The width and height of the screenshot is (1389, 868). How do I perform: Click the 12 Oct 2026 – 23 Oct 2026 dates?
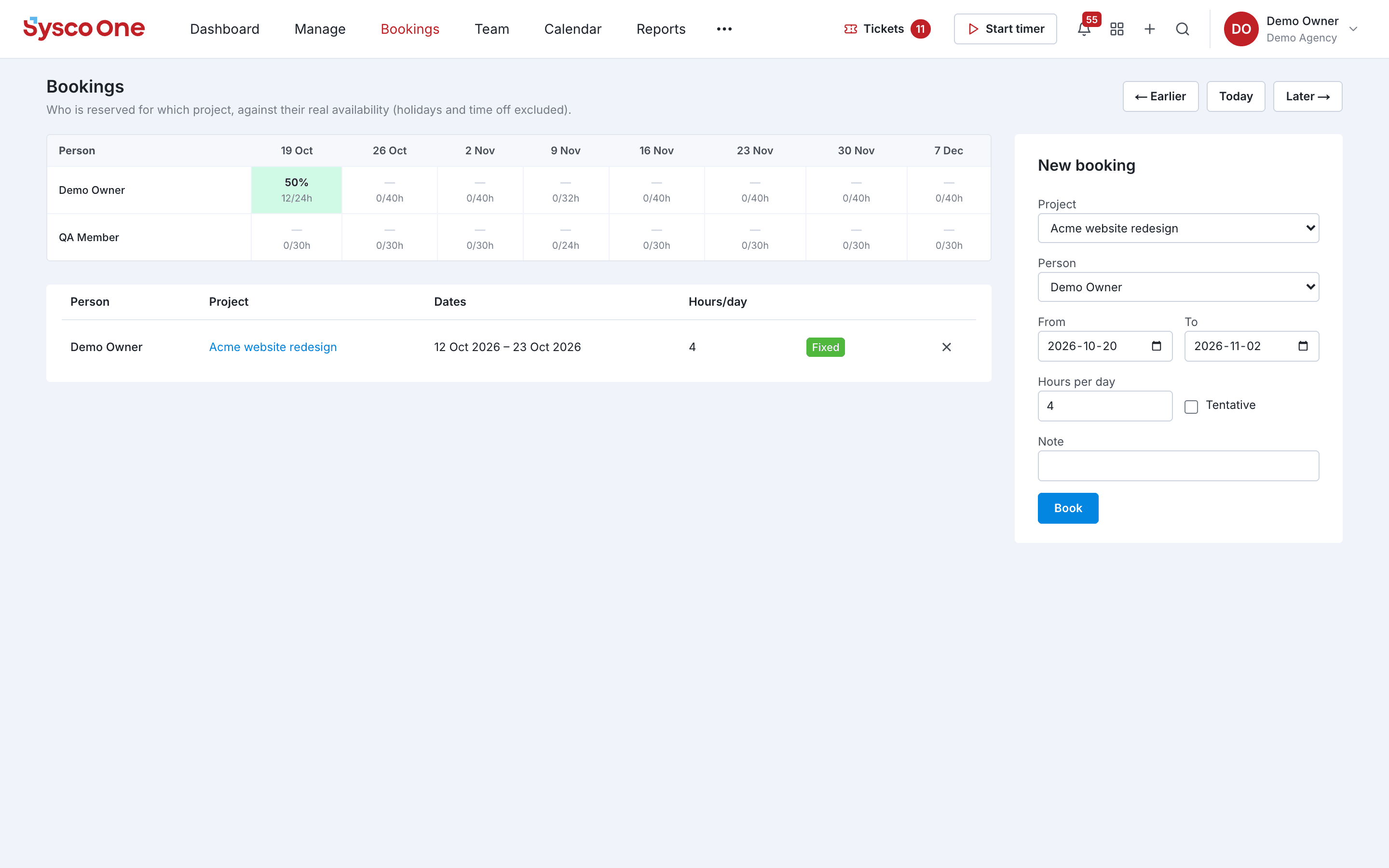(507, 347)
